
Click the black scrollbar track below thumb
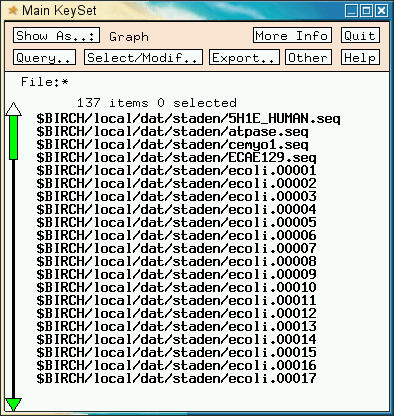tap(13, 278)
